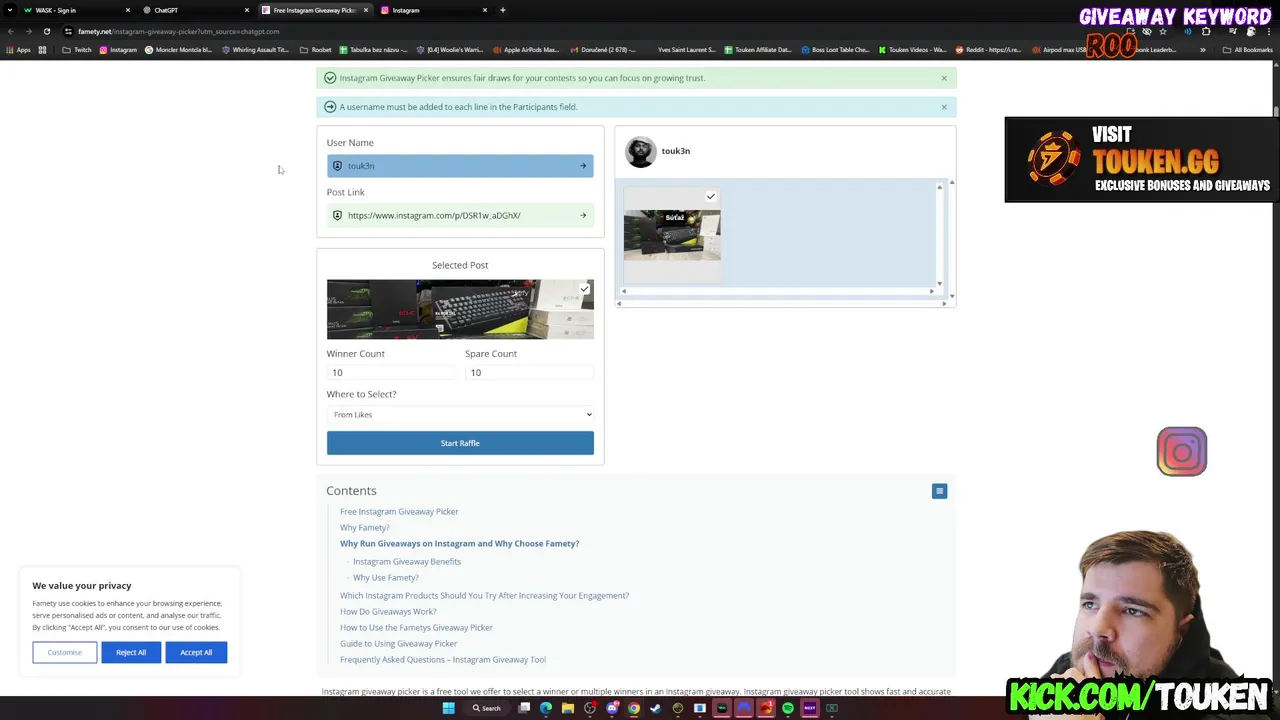Screen dimensions: 1280x720
Task: Click the browser reload button
Action: click(x=46, y=31)
